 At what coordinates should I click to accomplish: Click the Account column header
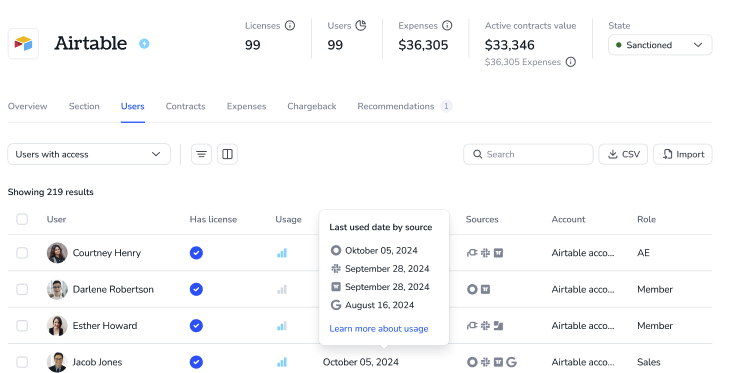pos(568,219)
